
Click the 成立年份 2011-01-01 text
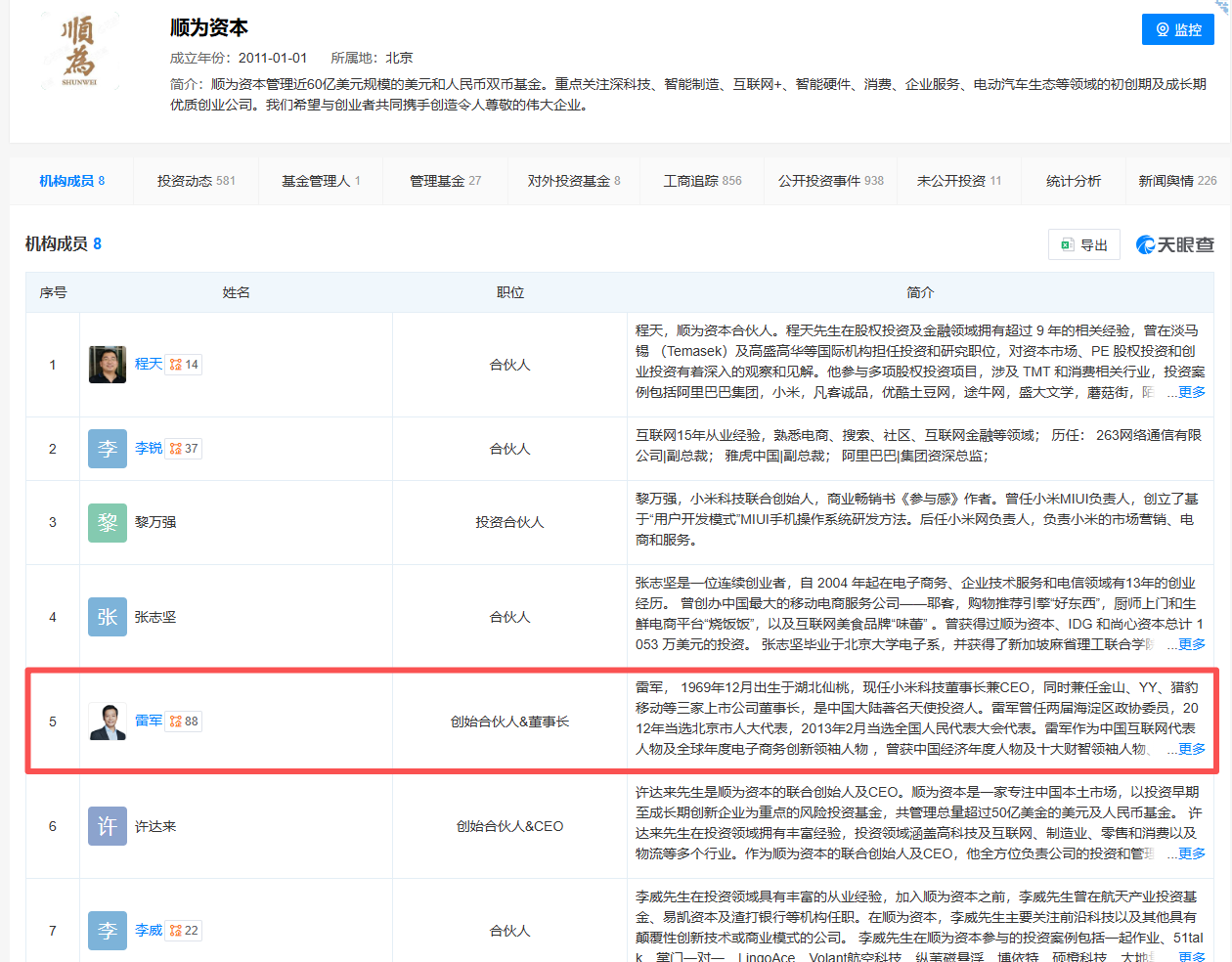click(x=239, y=58)
